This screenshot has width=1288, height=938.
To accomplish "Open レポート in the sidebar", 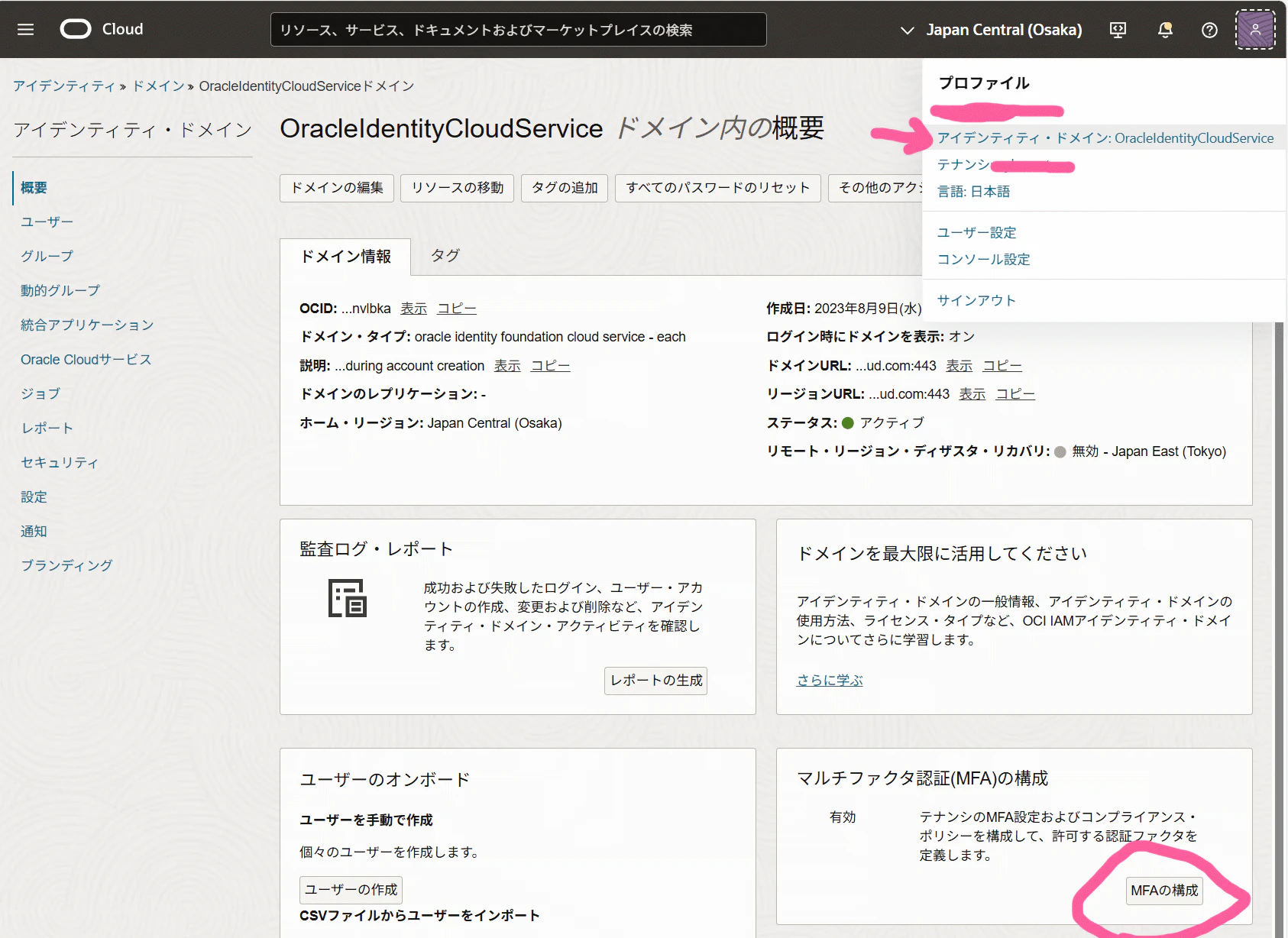I will [47, 429].
